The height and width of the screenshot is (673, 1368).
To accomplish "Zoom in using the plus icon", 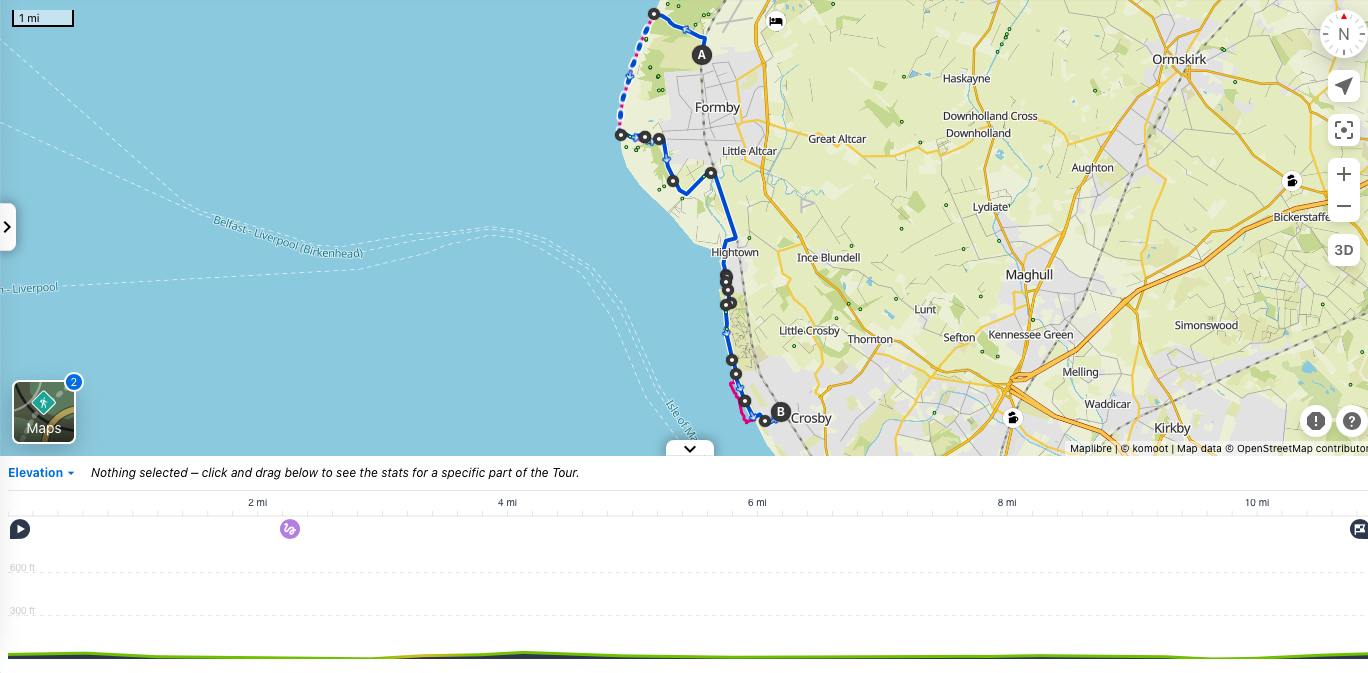I will (x=1343, y=173).
